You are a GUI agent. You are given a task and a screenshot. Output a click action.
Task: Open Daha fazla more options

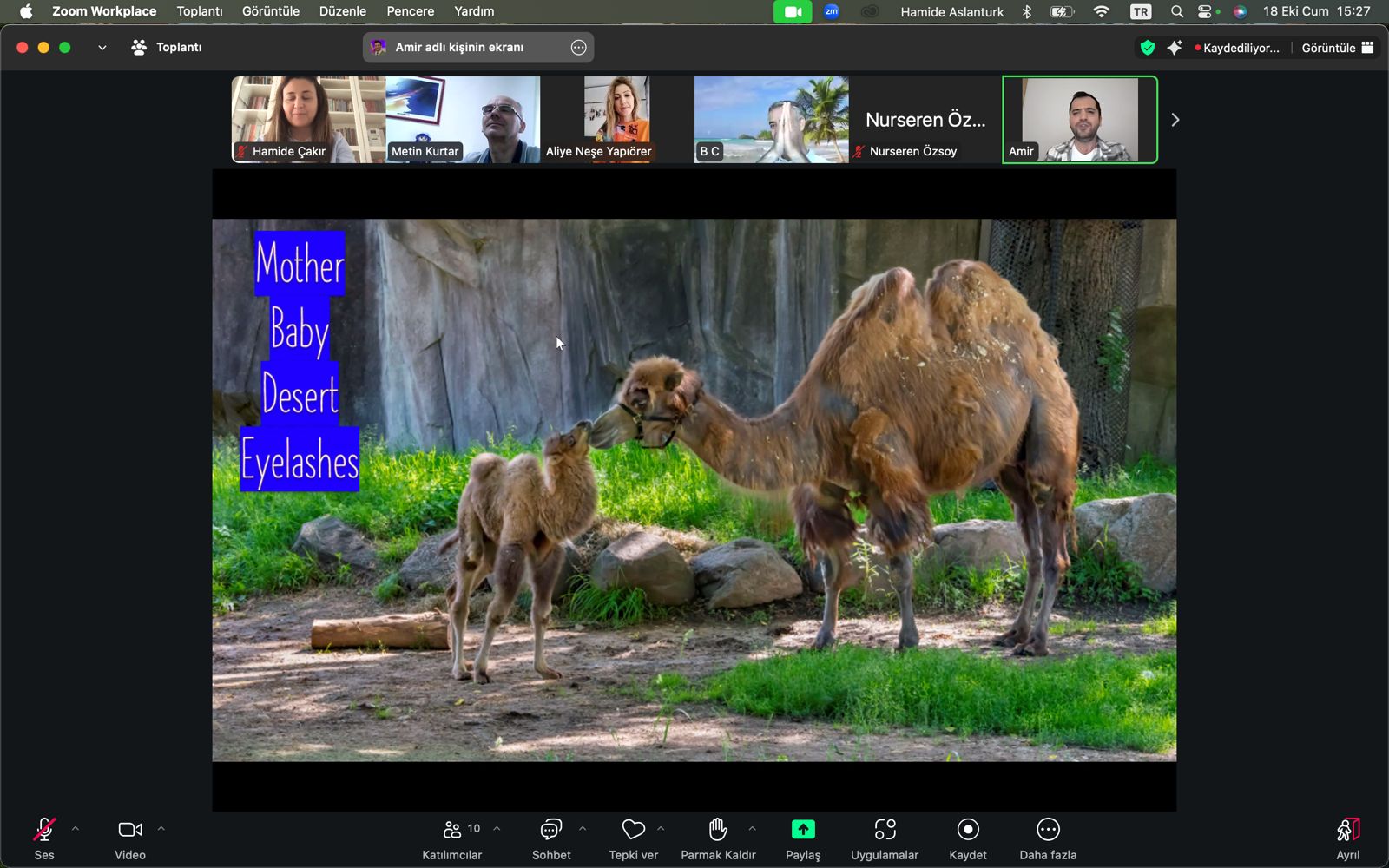coord(1048,831)
